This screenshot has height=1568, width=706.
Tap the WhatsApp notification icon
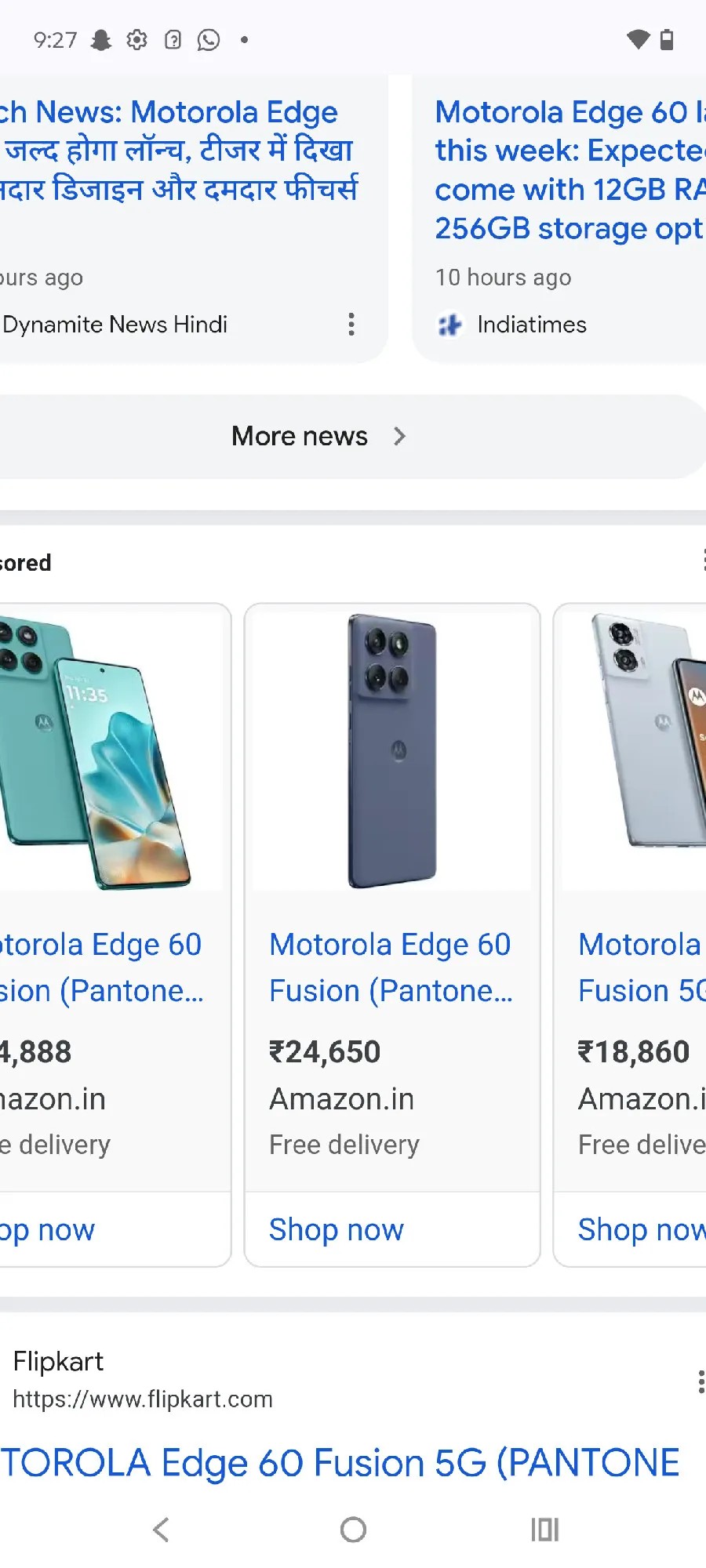(209, 40)
